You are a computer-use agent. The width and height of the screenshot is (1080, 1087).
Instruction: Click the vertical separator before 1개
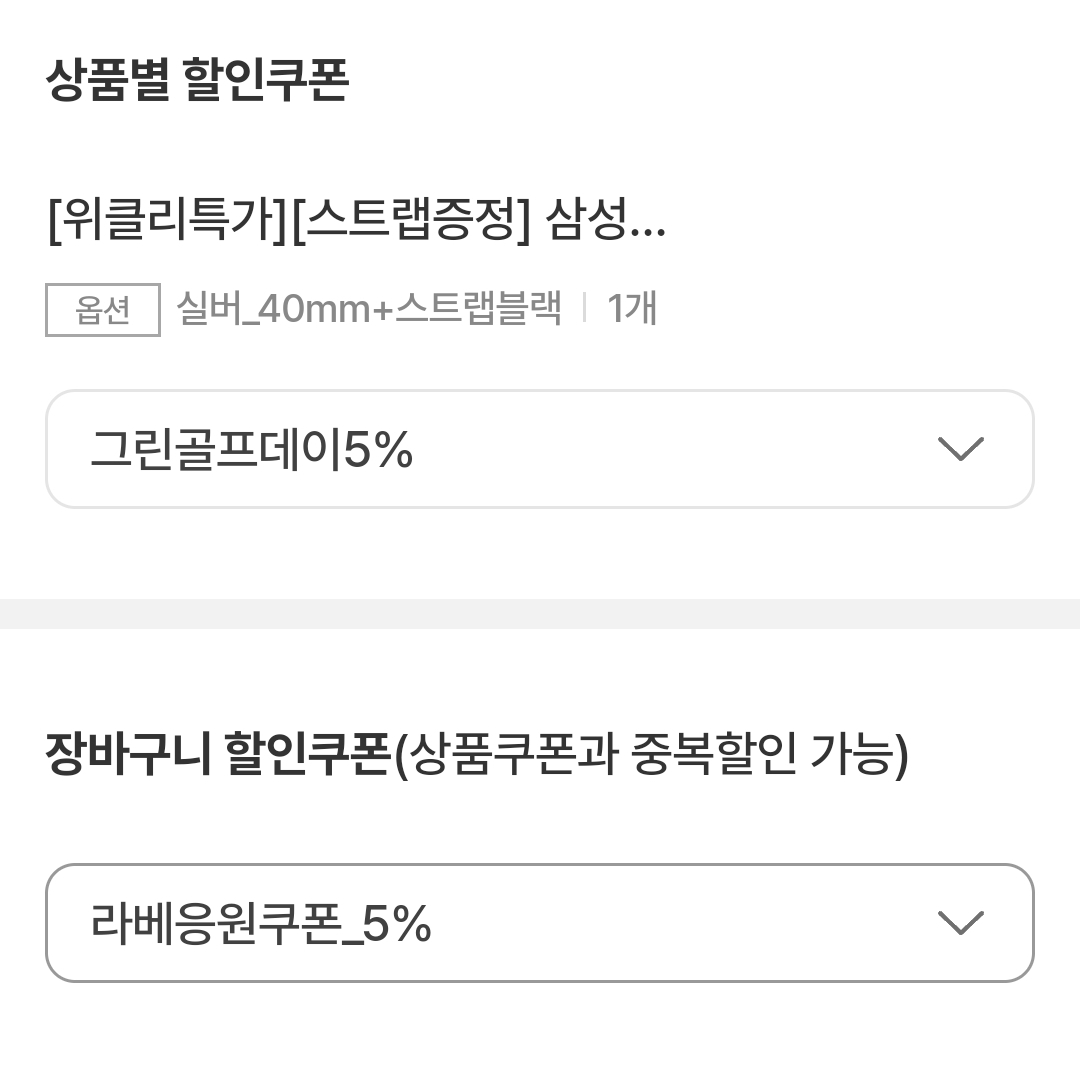click(x=585, y=308)
